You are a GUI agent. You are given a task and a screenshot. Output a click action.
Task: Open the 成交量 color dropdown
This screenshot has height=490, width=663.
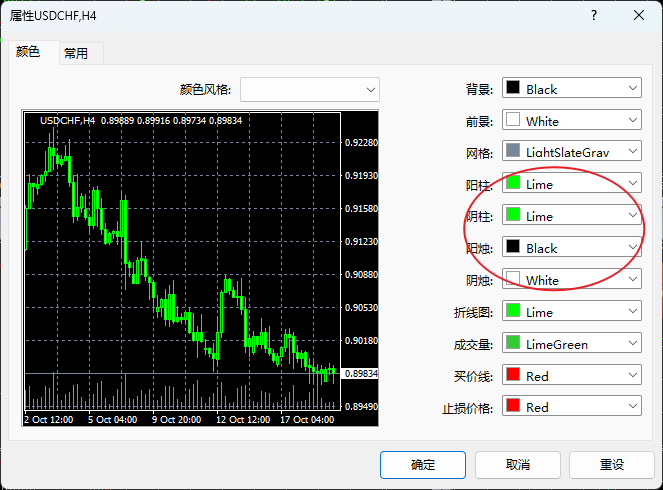[x=572, y=343]
